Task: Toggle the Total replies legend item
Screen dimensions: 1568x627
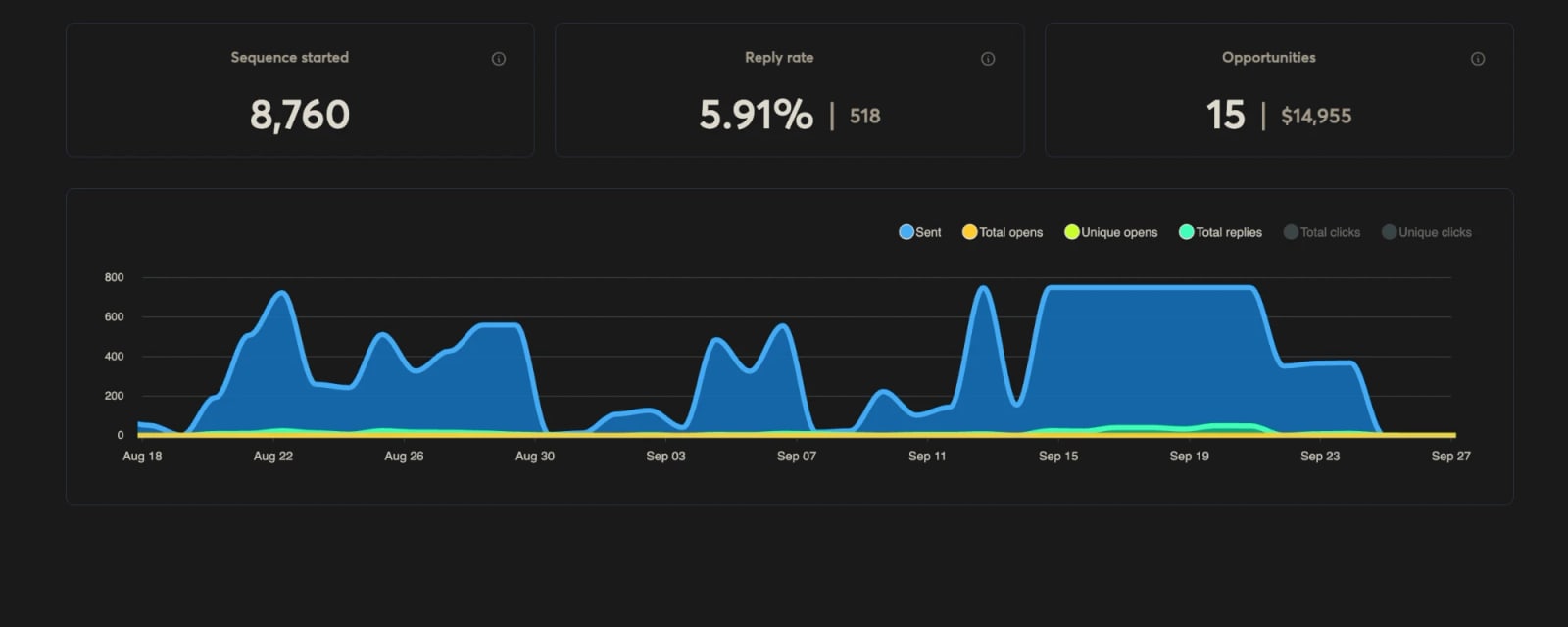Action: click(x=1220, y=232)
